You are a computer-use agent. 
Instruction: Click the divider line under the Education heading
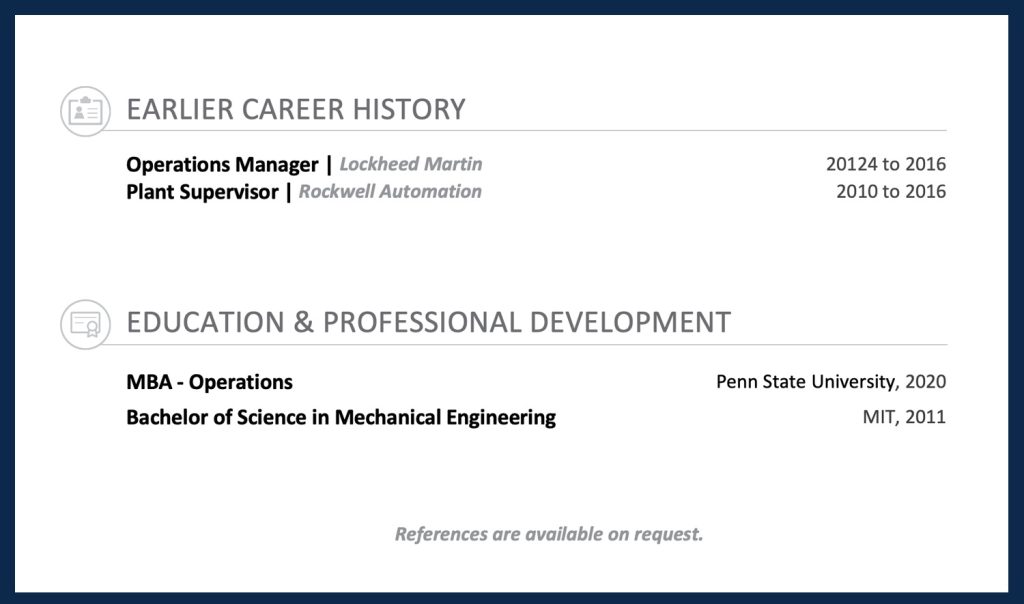(600, 345)
